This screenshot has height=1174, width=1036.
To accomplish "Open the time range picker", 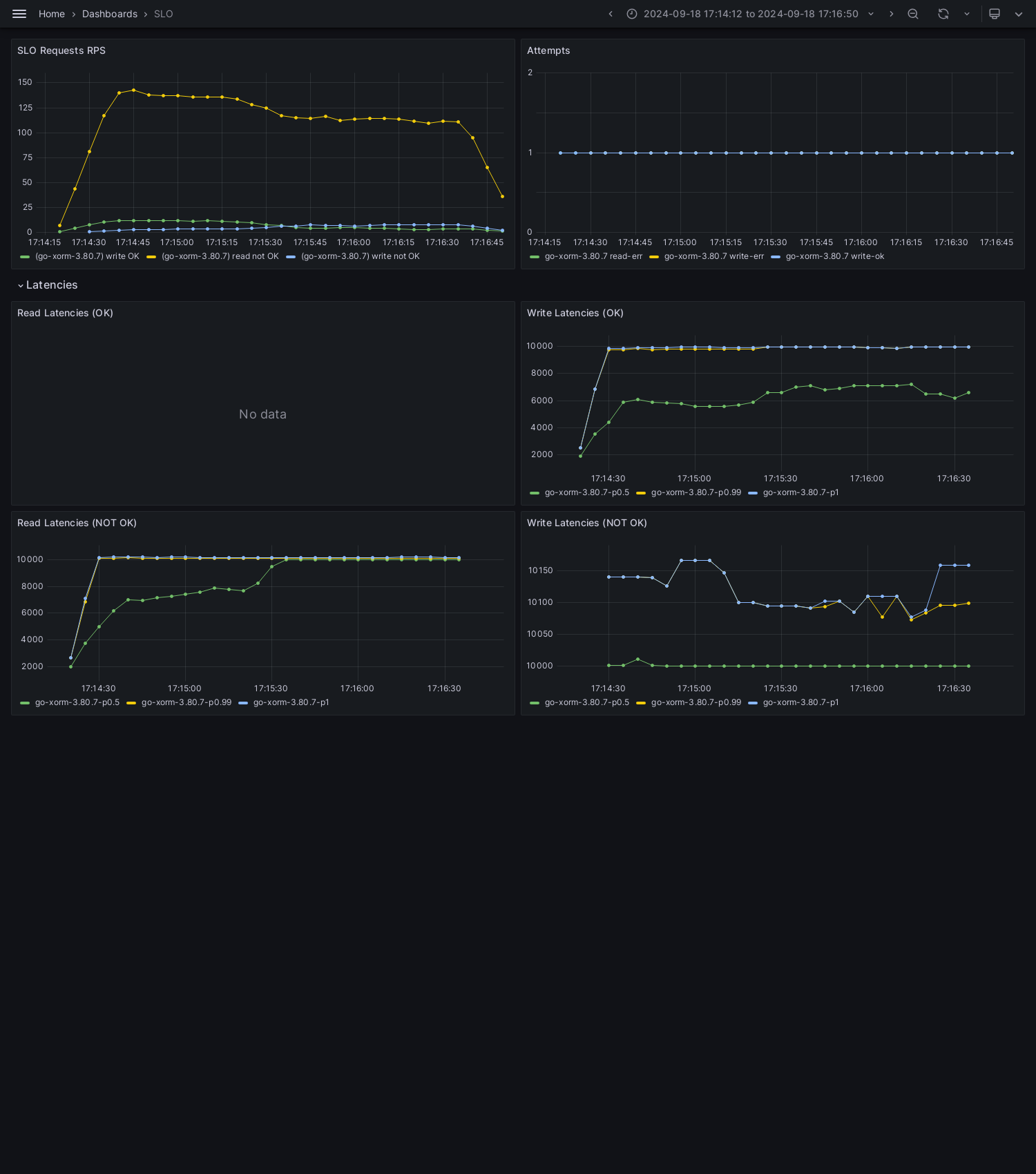I will pos(751,14).
